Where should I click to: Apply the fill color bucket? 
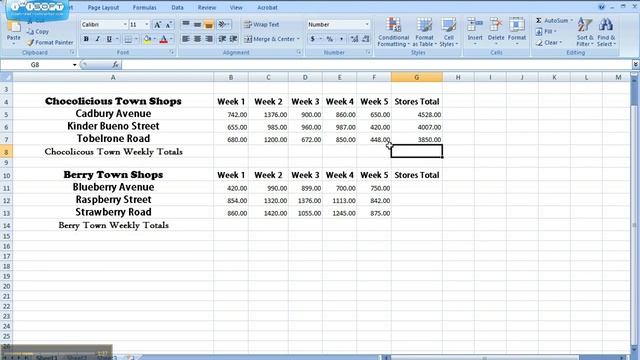point(147,39)
